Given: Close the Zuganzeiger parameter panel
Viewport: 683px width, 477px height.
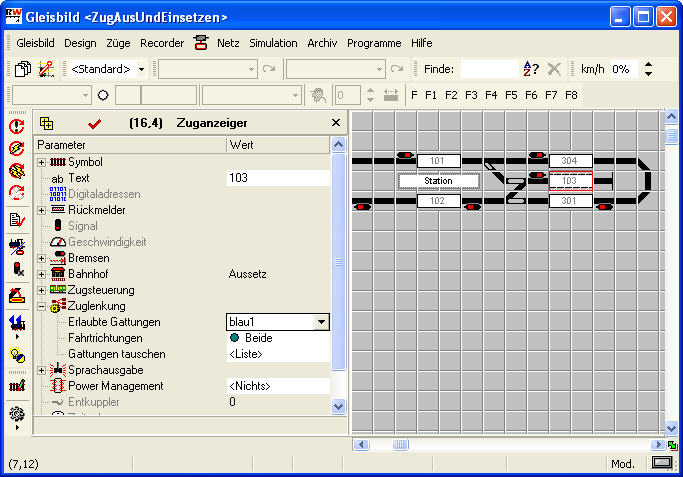Looking at the screenshot, I should click(335, 123).
